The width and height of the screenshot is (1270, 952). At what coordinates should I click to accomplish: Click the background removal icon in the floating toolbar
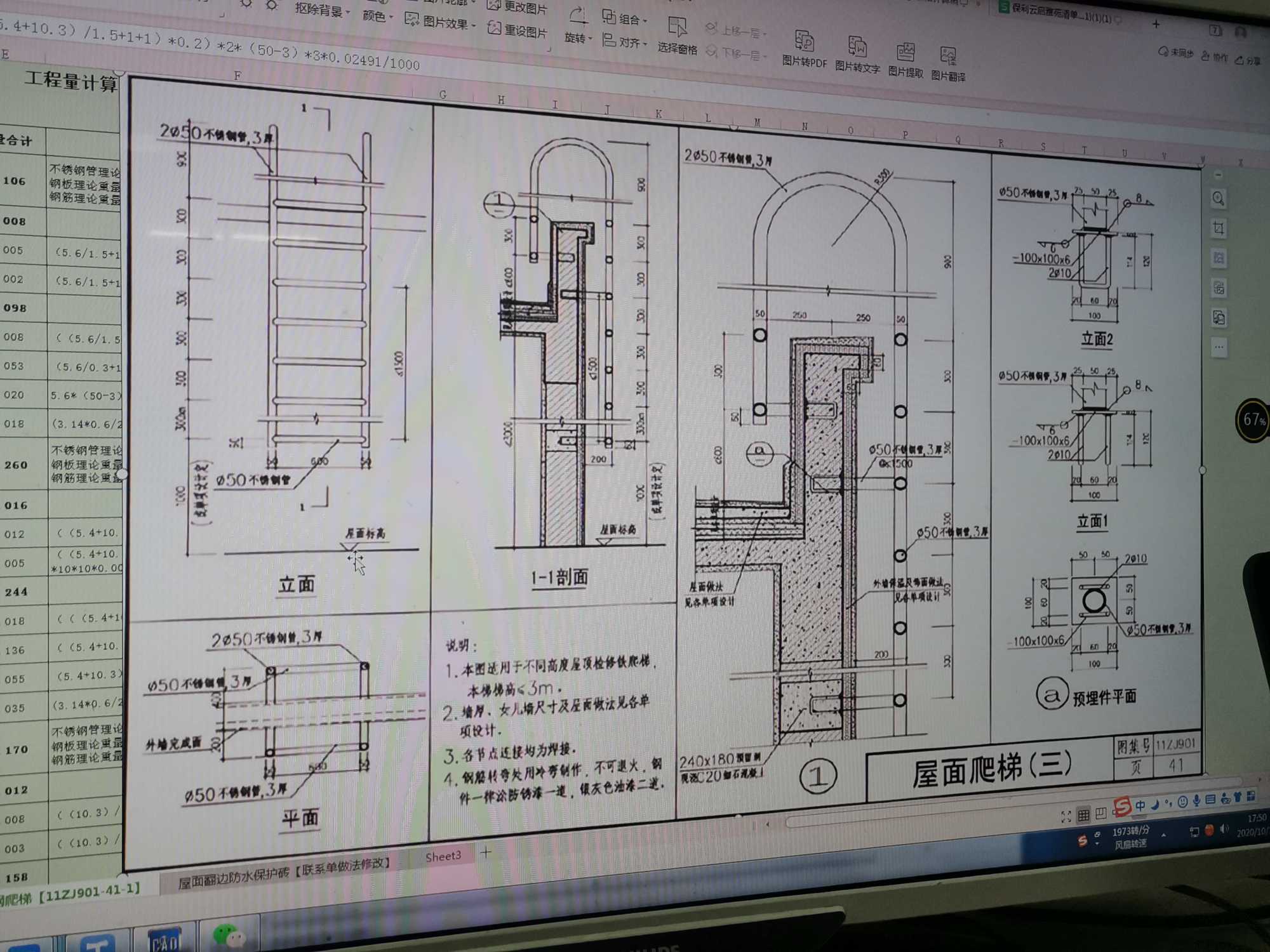1219,258
